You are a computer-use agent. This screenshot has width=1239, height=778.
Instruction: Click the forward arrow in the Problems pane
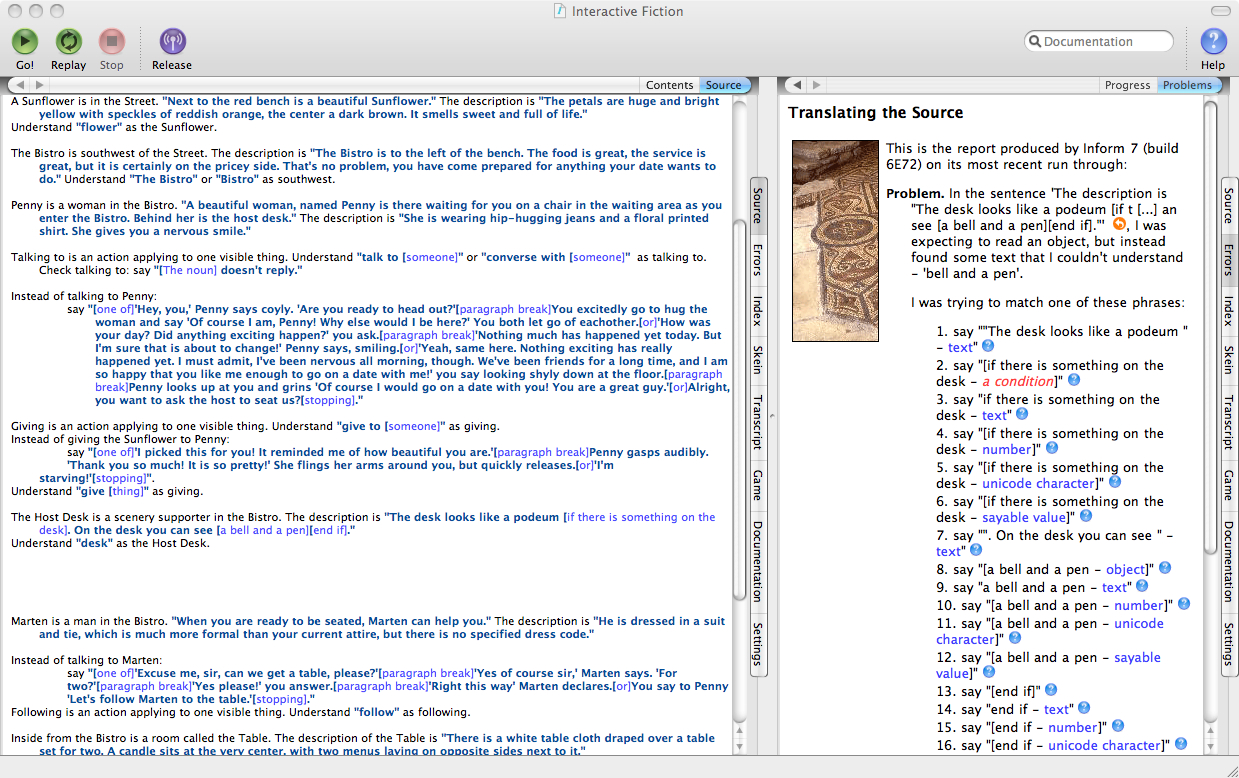pos(817,85)
